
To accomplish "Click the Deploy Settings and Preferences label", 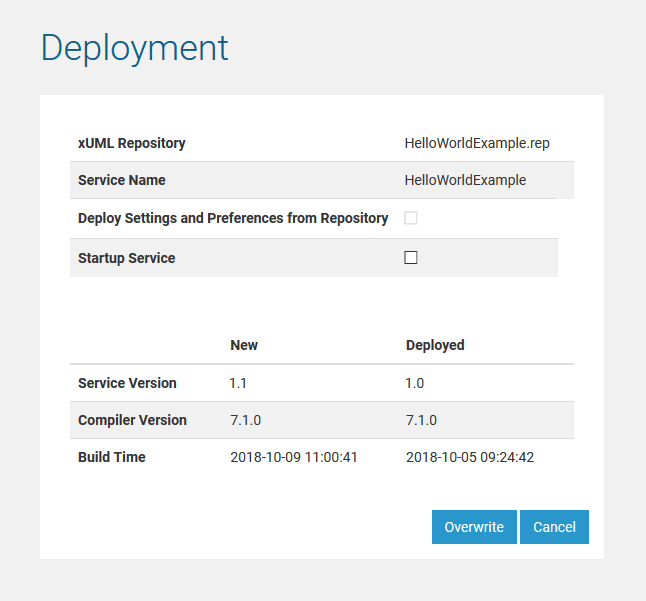I will tap(233, 218).
